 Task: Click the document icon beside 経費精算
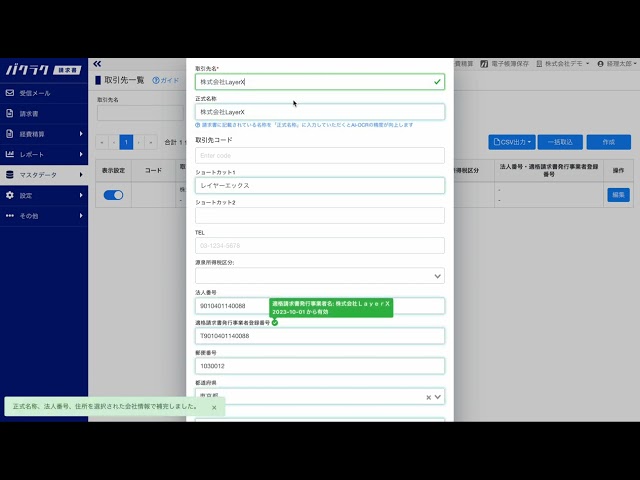point(10,133)
